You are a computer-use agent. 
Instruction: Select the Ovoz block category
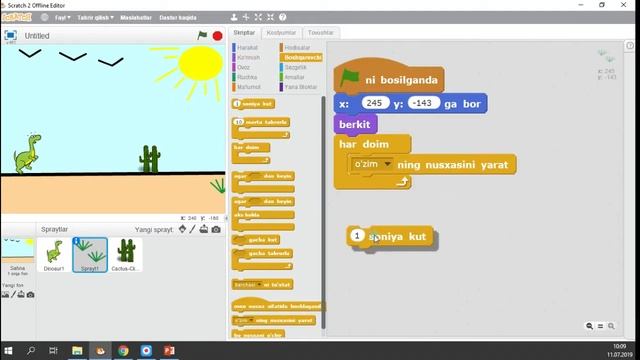pos(243,67)
